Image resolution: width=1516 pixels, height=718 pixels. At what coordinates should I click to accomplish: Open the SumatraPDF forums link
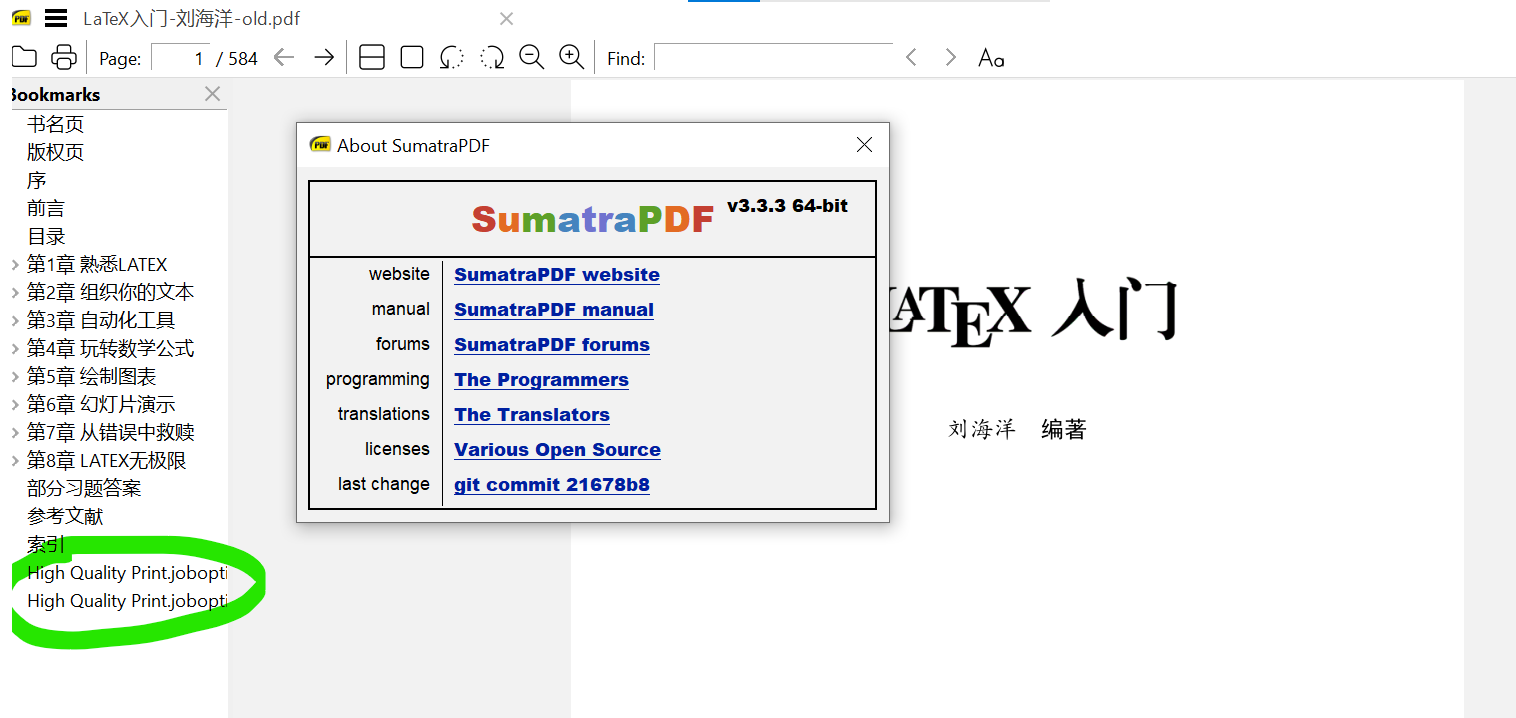(x=552, y=345)
